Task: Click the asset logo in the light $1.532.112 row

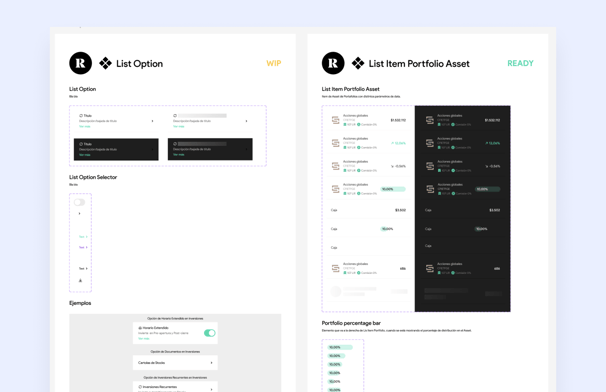Action: pos(335,120)
